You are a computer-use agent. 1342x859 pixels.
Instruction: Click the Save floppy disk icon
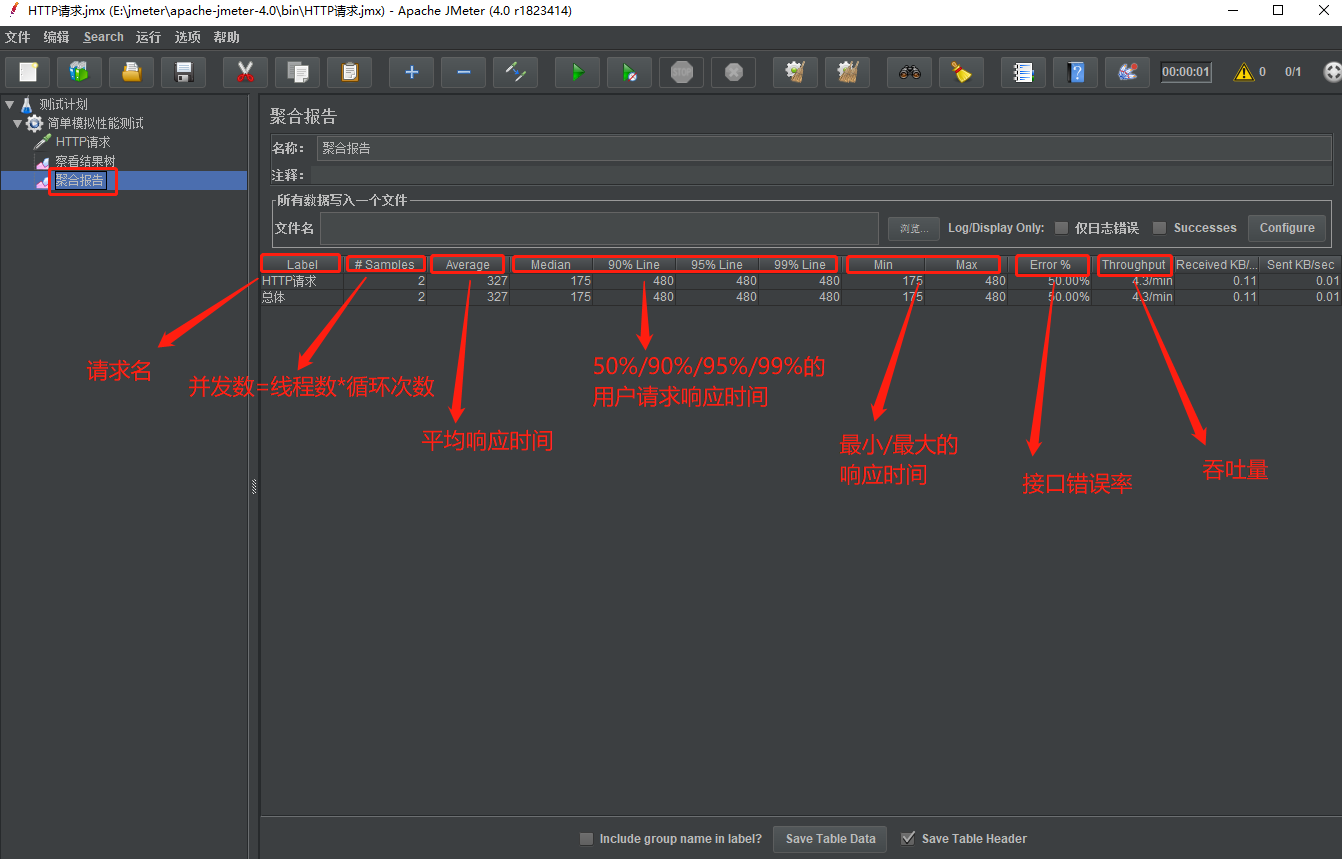pyautogui.click(x=183, y=72)
